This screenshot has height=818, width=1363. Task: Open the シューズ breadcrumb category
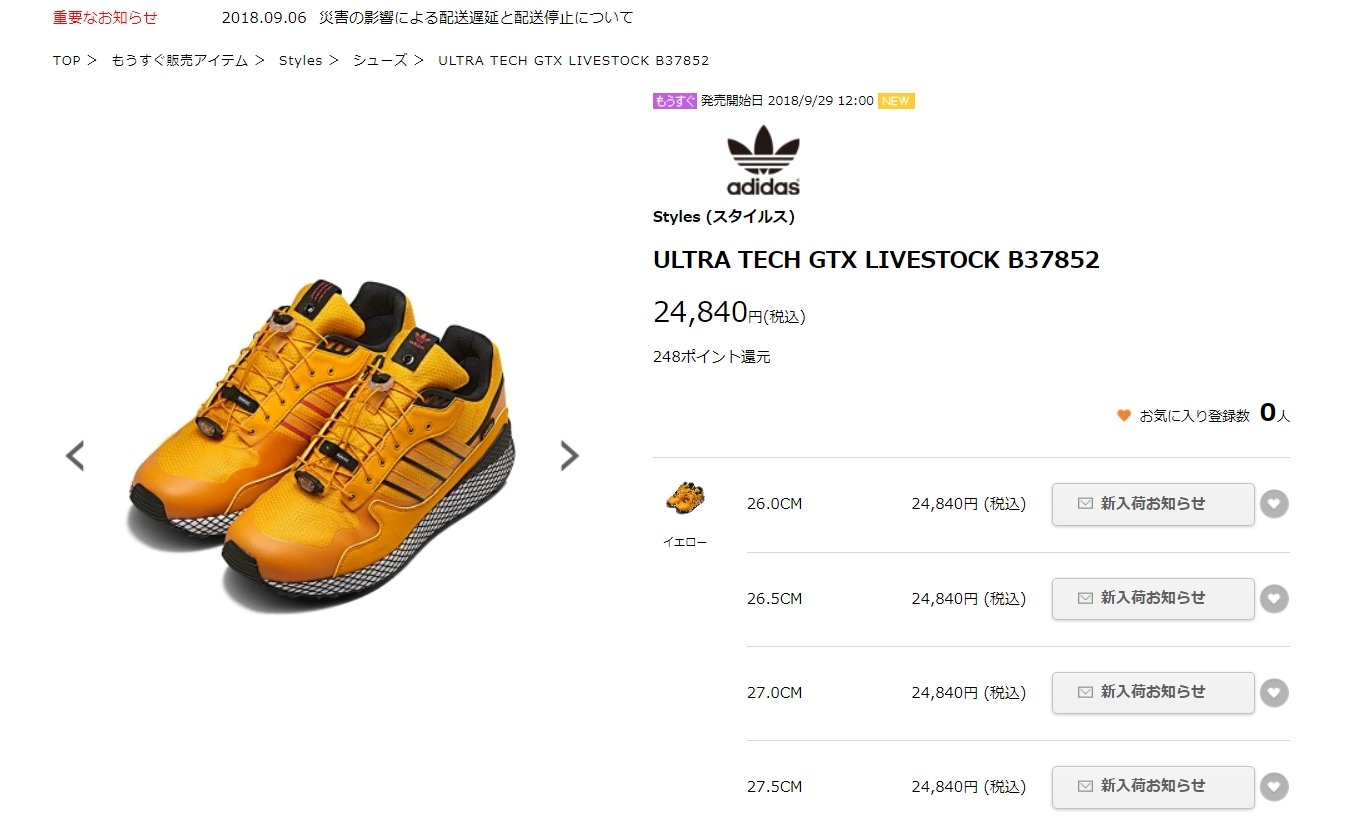coord(380,61)
